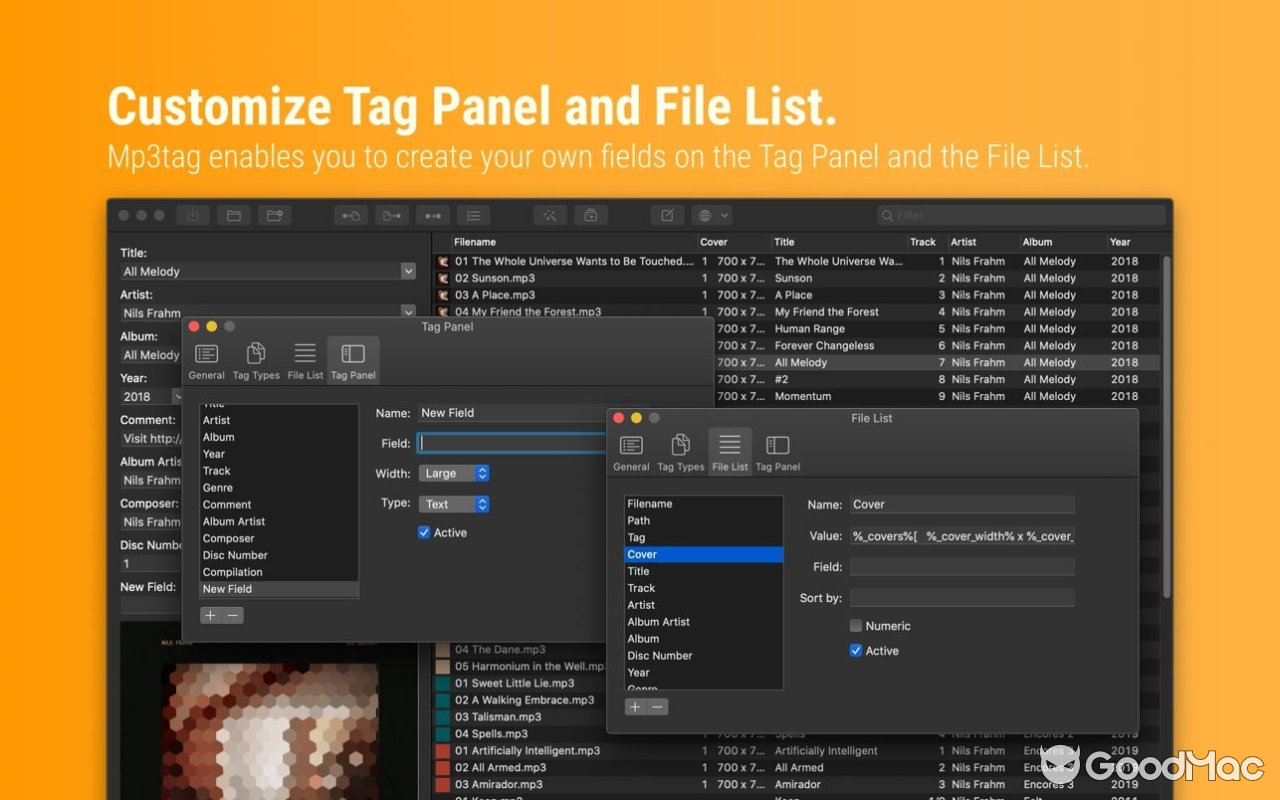Expand the Title dropdown showing All Melody
Viewport: 1280px width, 800px height.
[x=408, y=271]
